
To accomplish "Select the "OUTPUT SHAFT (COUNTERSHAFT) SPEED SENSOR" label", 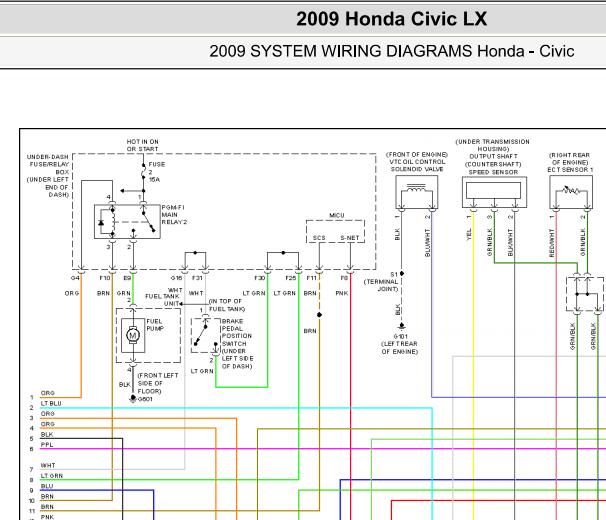I will [493, 164].
